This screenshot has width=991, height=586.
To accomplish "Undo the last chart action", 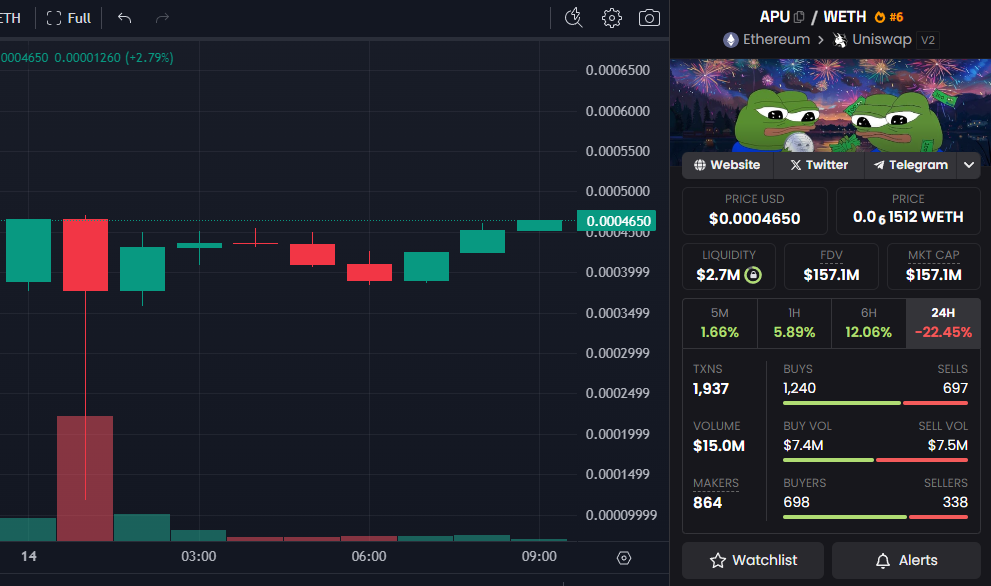I will (125, 18).
